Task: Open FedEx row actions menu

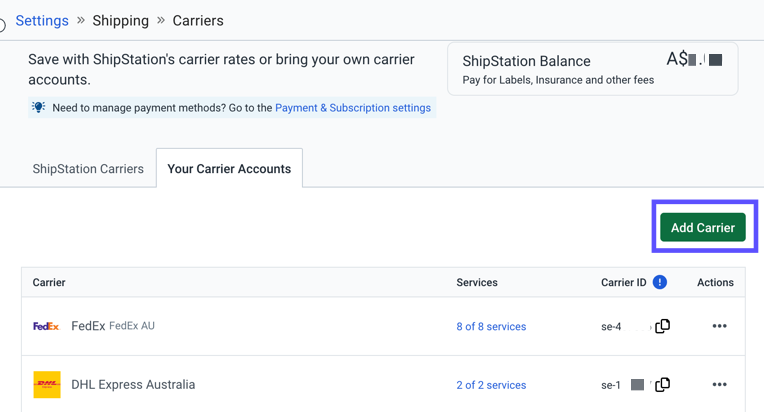Action: (x=719, y=326)
